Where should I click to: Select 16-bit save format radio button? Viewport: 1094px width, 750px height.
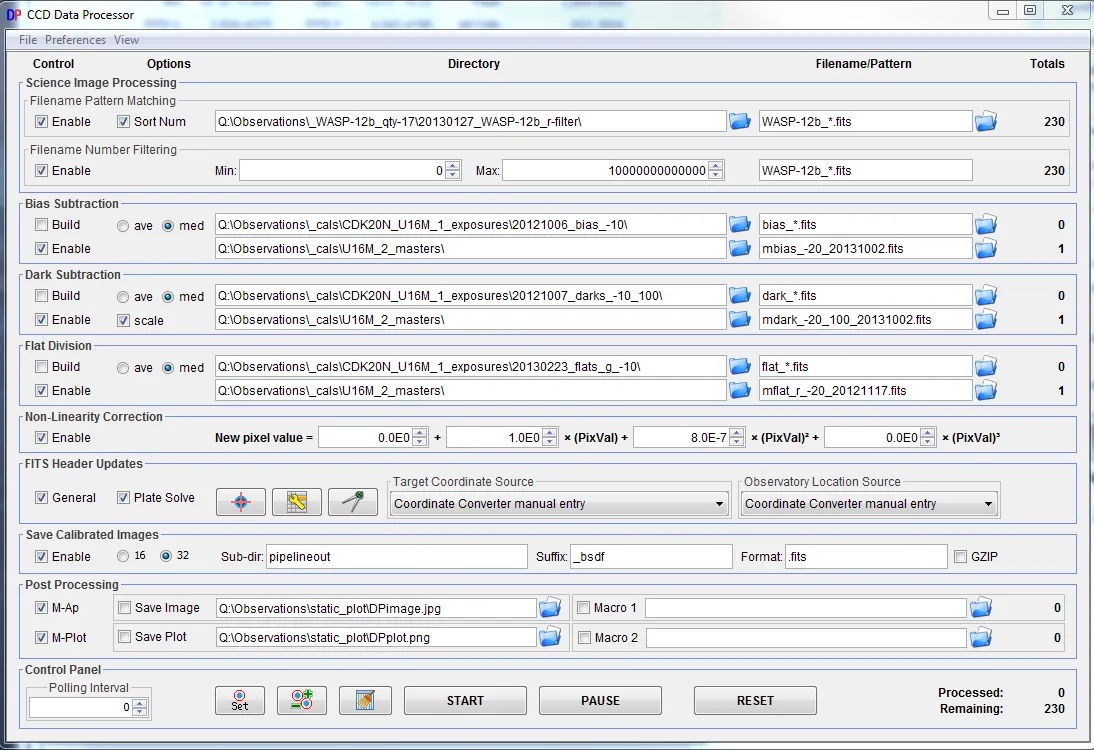click(124, 557)
